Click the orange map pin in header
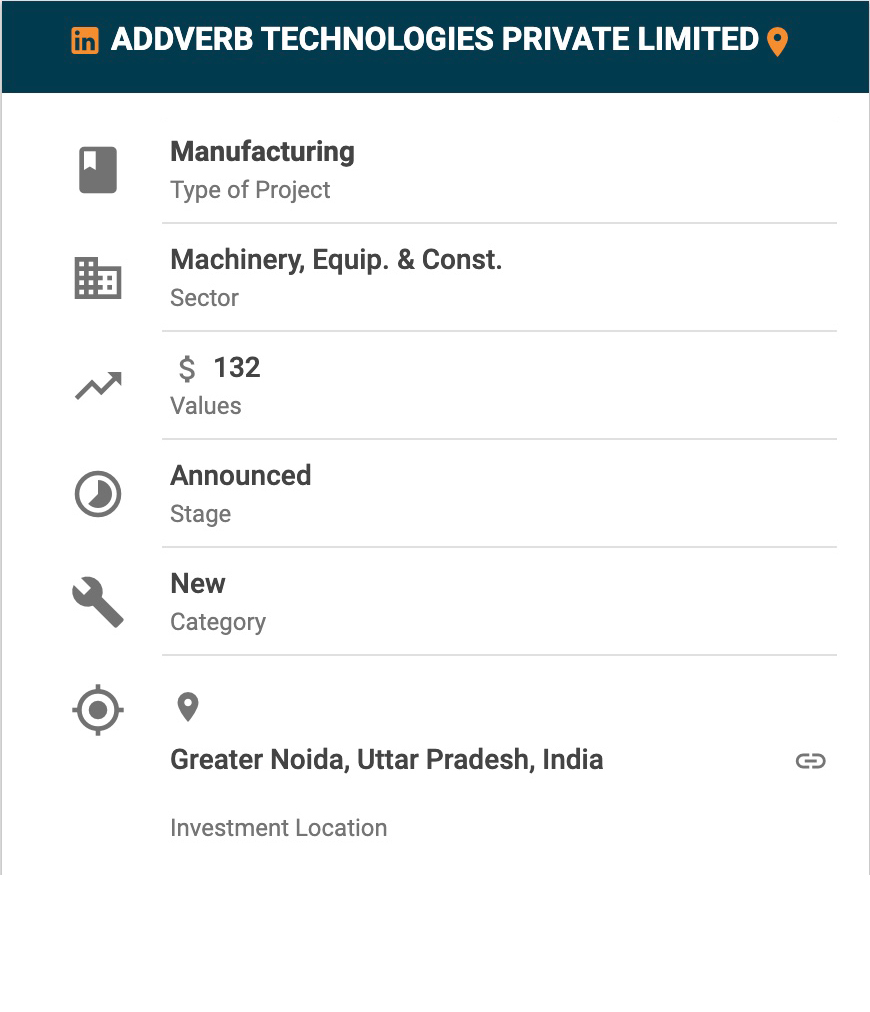 pyautogui.click(x=777, y=42)
